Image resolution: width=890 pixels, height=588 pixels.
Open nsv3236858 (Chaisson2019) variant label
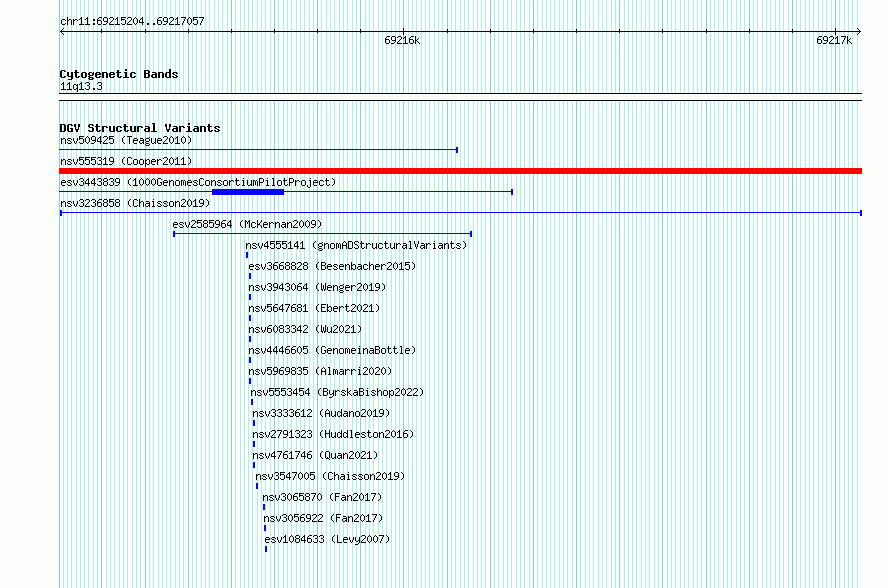tap(135, 203)
